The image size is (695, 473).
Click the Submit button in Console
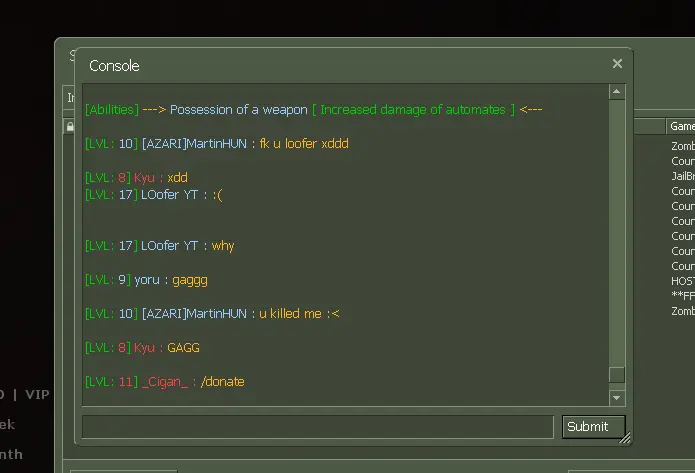593,426
